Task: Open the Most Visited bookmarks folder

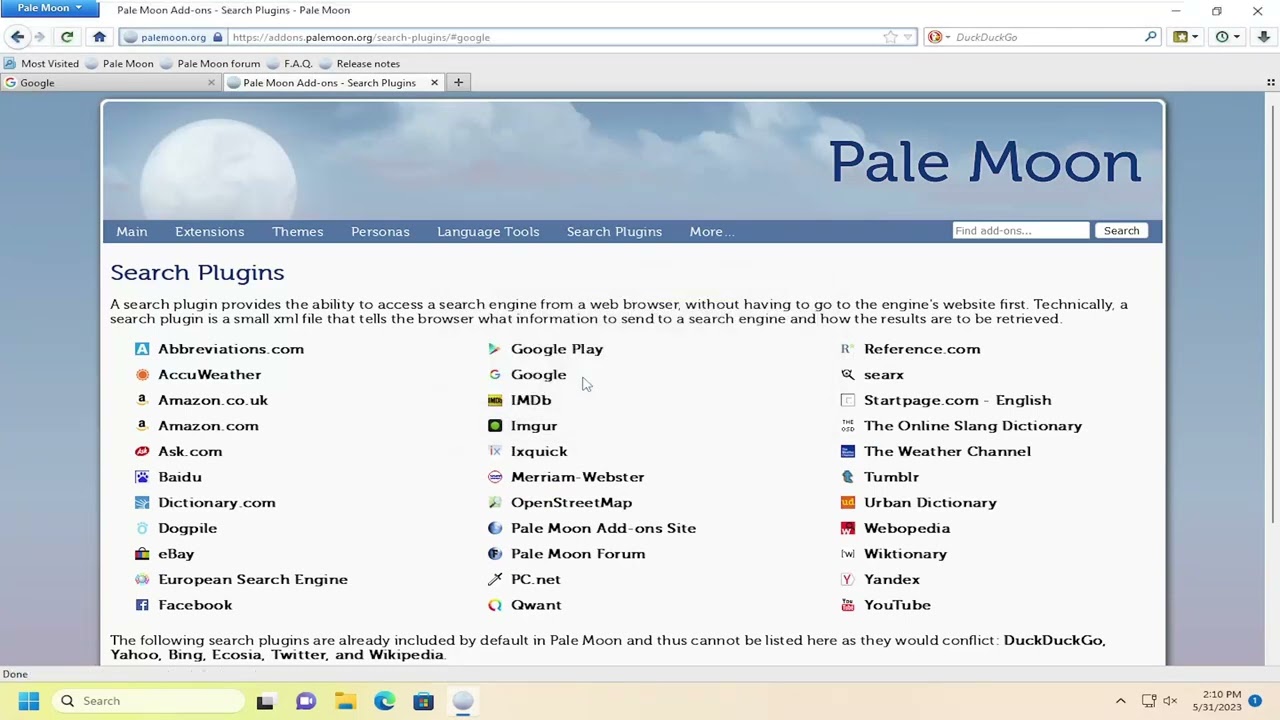Action: 41,63
